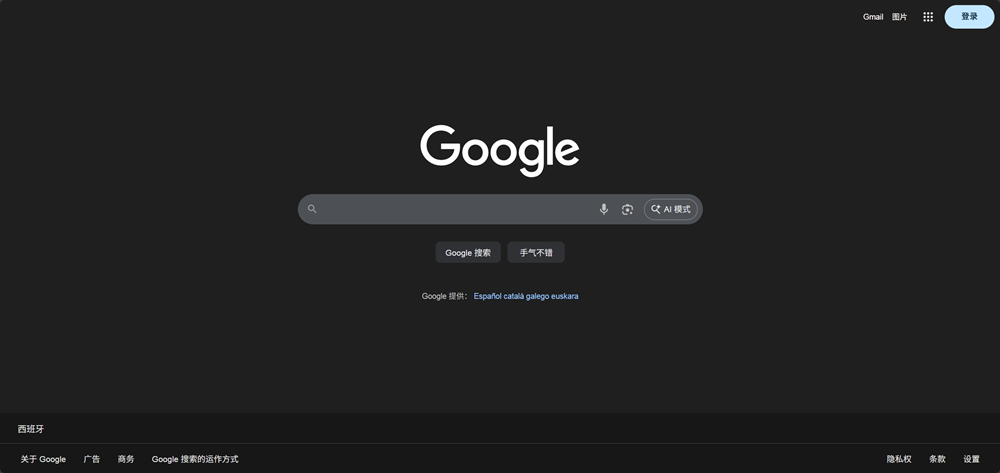The height and width of the screenshot is (473, 1000).
Task: Switch language to català
Action: 513,296
